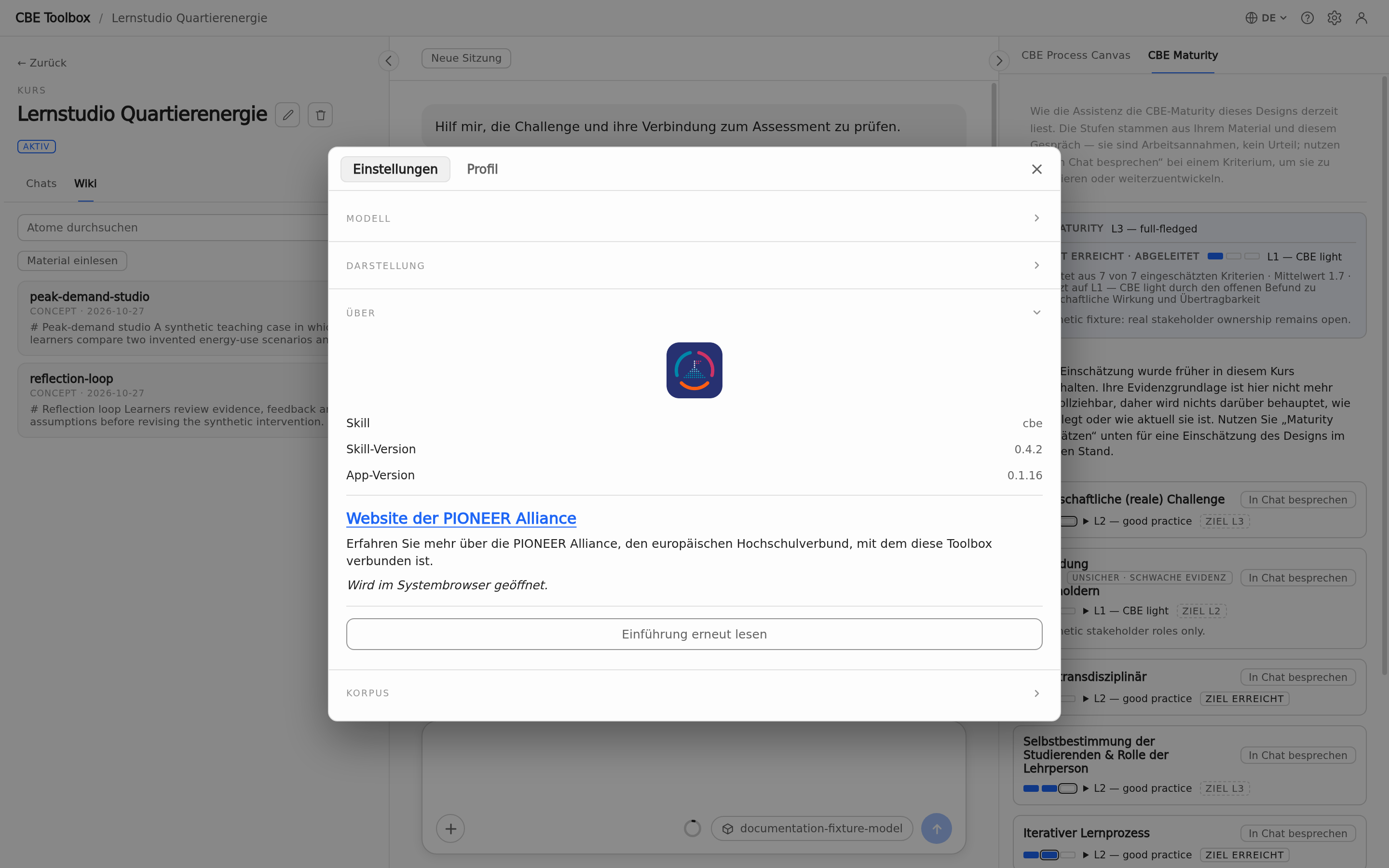This screenshot has height=868, width=1389.
Task: Click In Chat besprechen for Iterativer Lernprozess
Action: (x=1298, y=834)
